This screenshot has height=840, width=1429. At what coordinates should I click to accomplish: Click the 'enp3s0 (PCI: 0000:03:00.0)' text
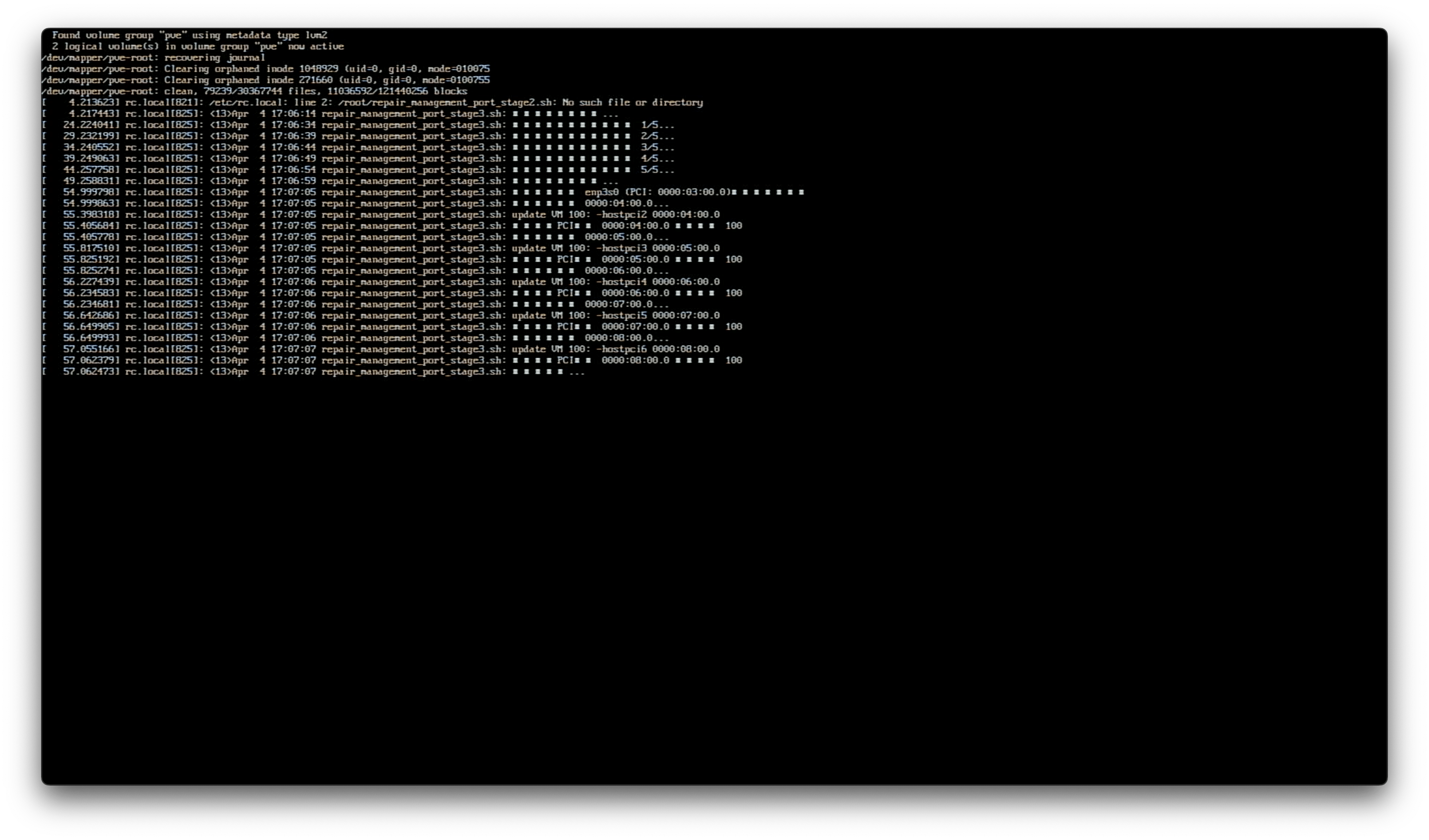(x=658, y=192)
